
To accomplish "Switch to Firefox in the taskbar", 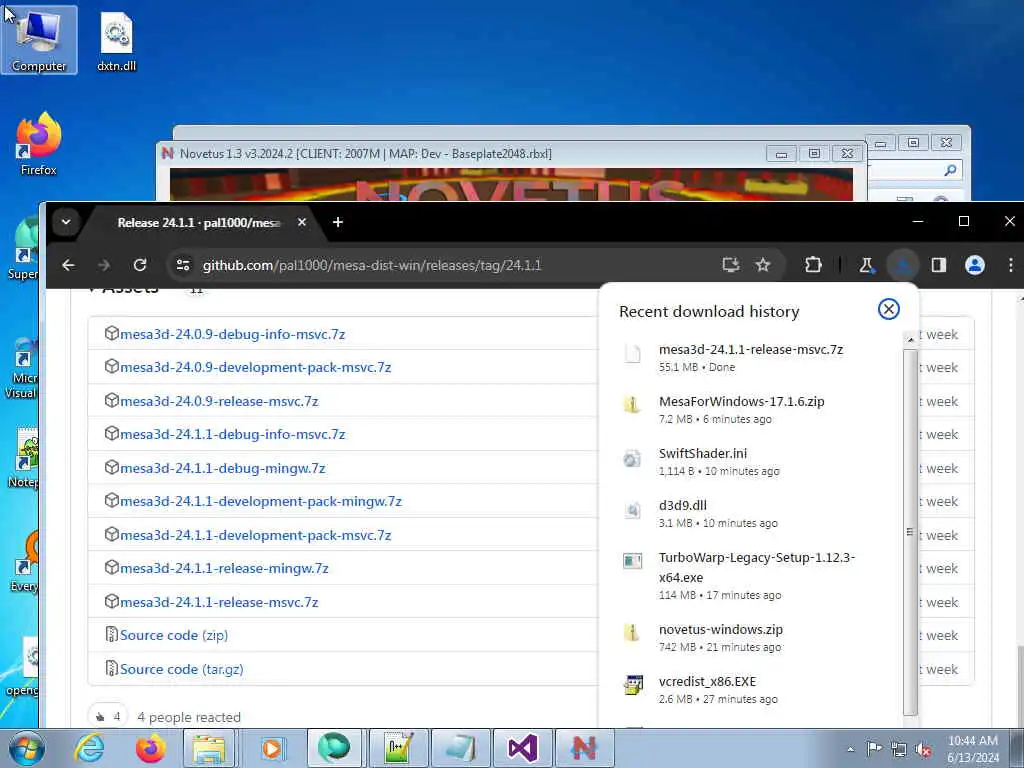I will (x=150, y=748).
